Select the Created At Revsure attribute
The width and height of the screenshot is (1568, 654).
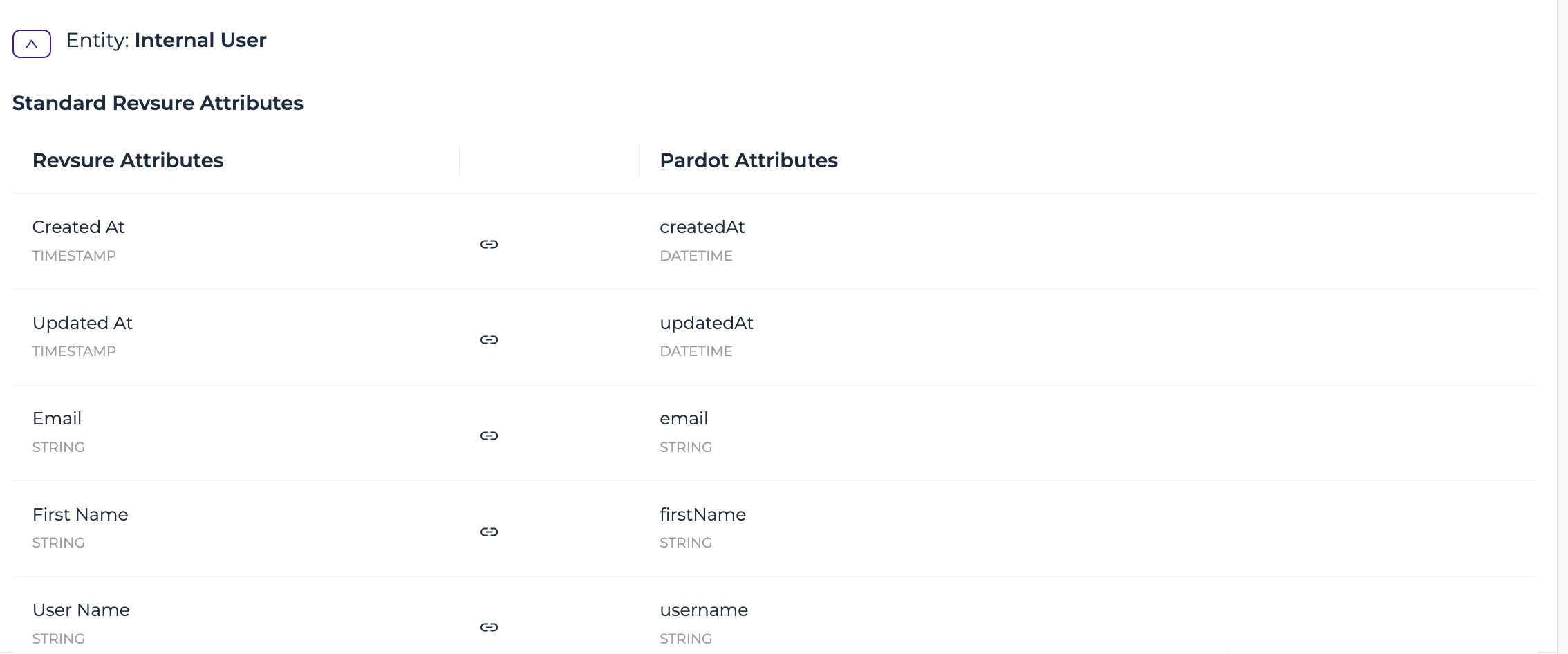(x=78, y=227)
